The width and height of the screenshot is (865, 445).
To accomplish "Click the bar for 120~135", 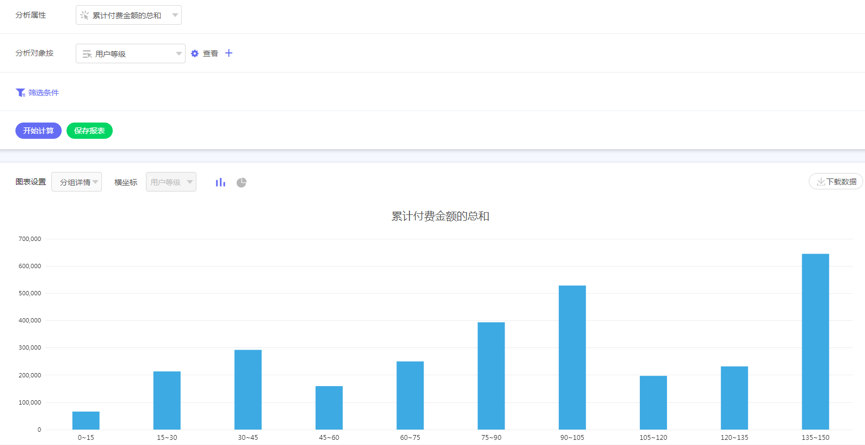I will pos(735,398).
